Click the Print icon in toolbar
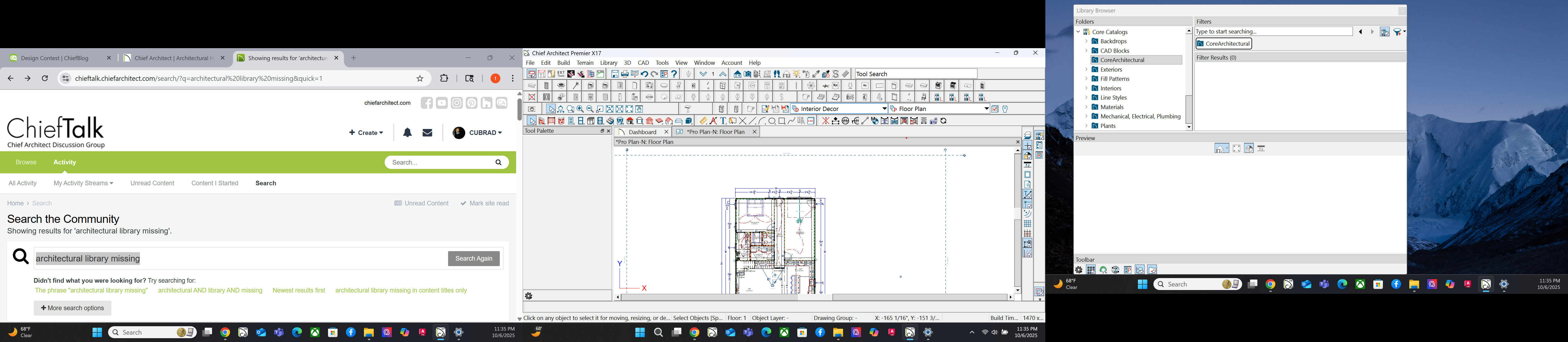1568x342 pixels. coord(625,74)
